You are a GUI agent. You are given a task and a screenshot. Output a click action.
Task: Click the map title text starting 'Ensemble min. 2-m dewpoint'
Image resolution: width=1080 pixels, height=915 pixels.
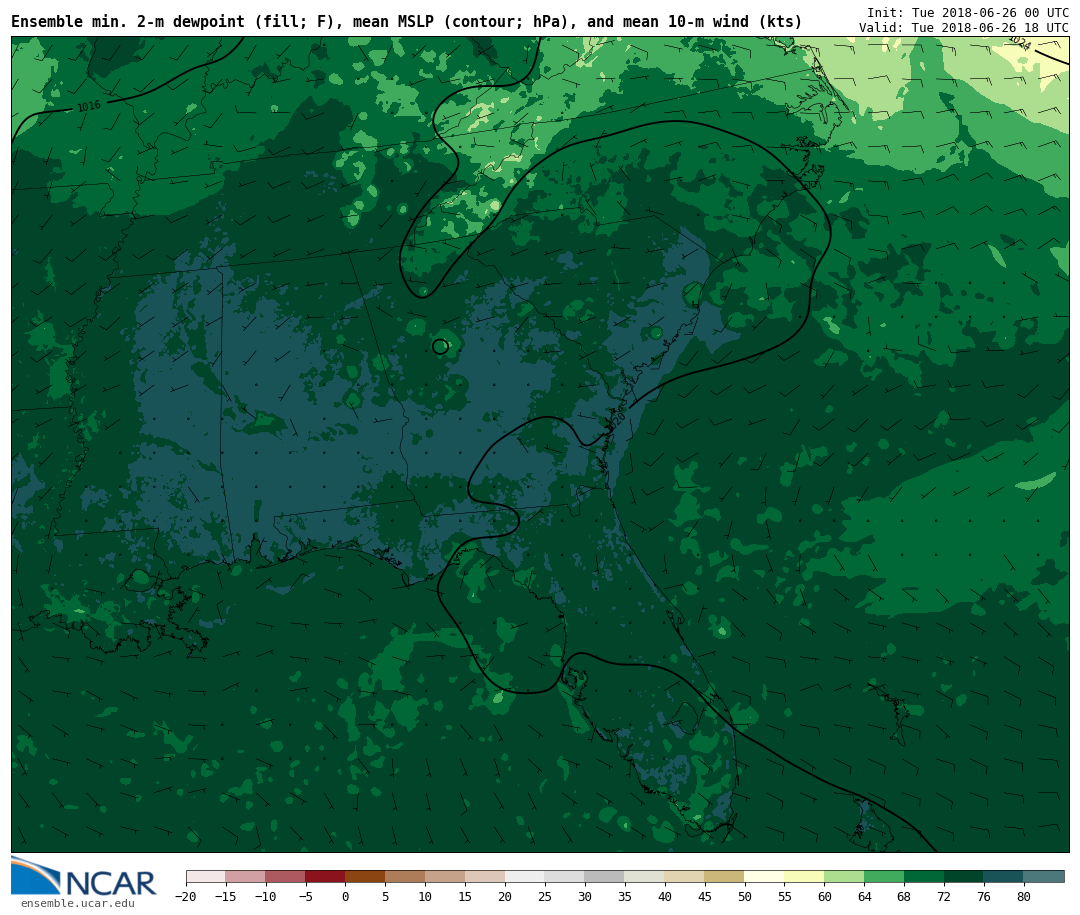[406, 22]
